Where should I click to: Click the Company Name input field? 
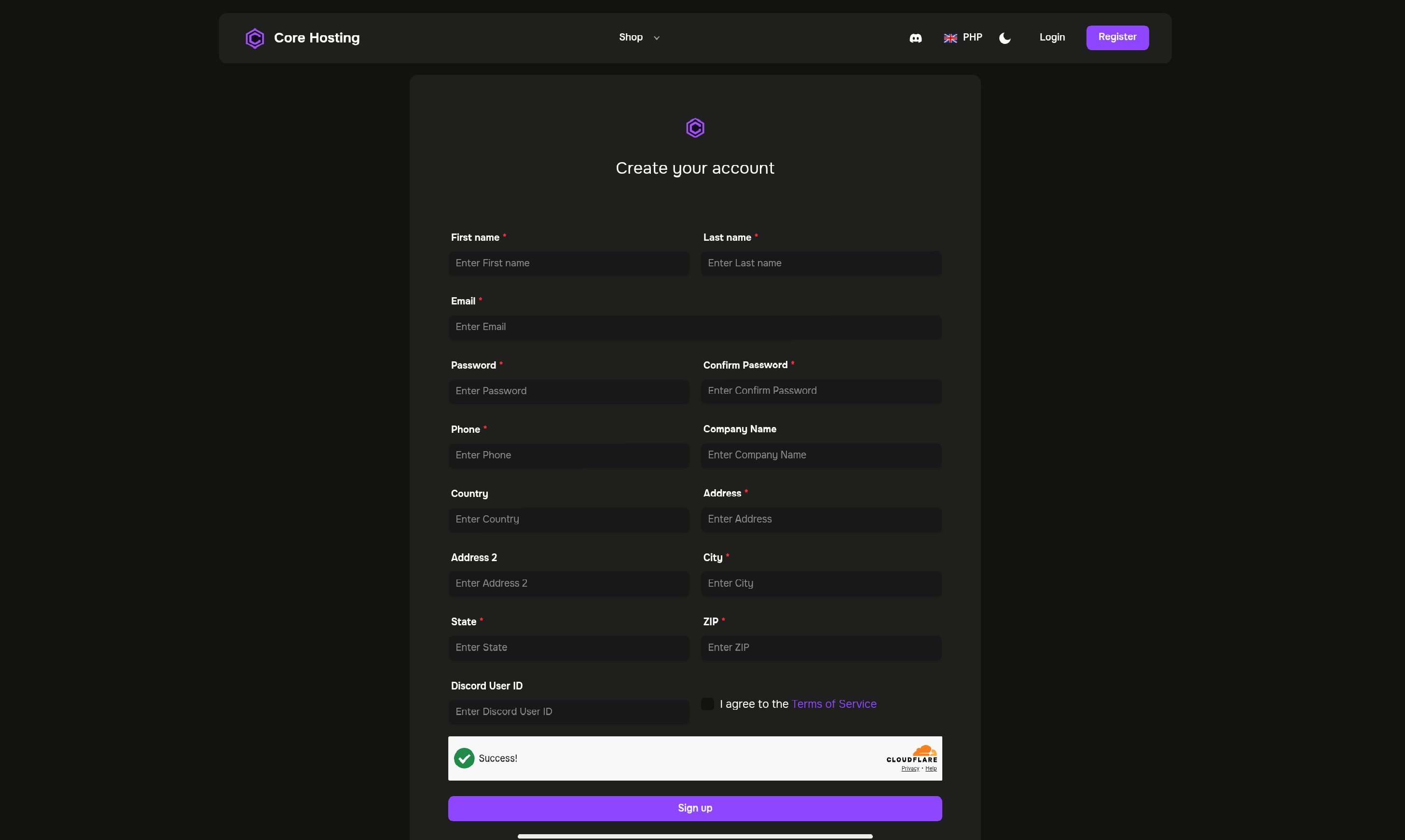pos(821,455)
